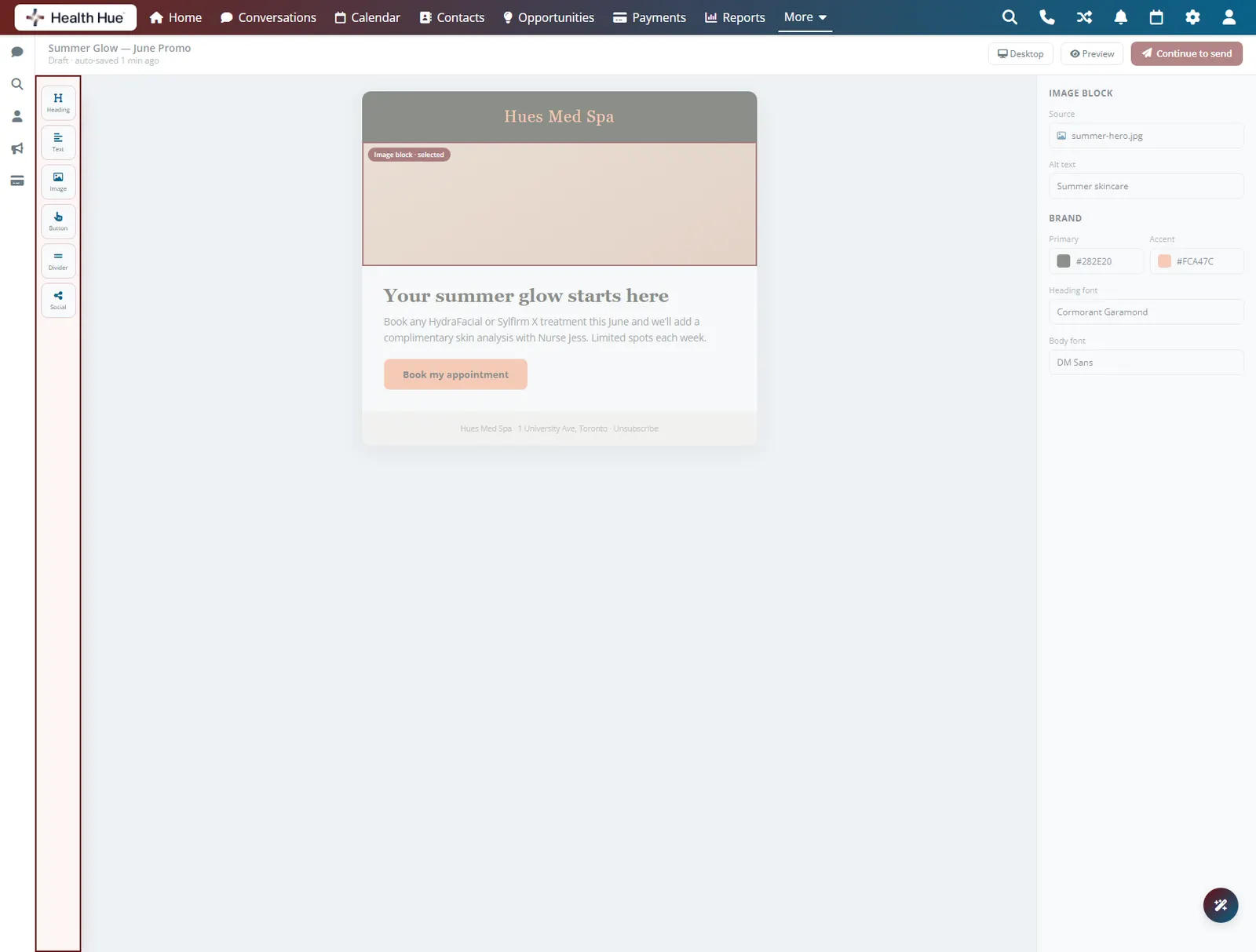Open the phone dialer icon
The width and height of the screenshot is (1256, 952).
[1046, 17]
